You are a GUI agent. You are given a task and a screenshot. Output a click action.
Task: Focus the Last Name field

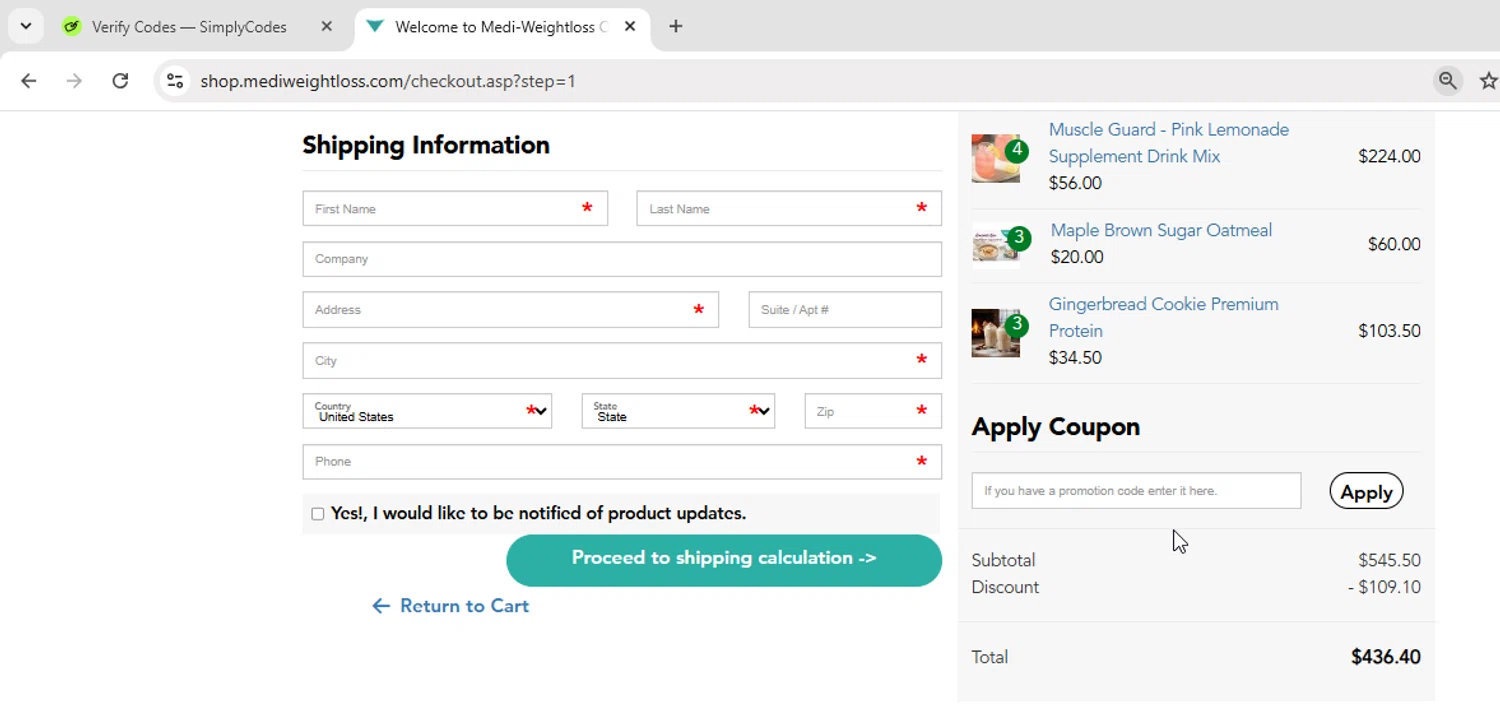(x=789, y=208)
